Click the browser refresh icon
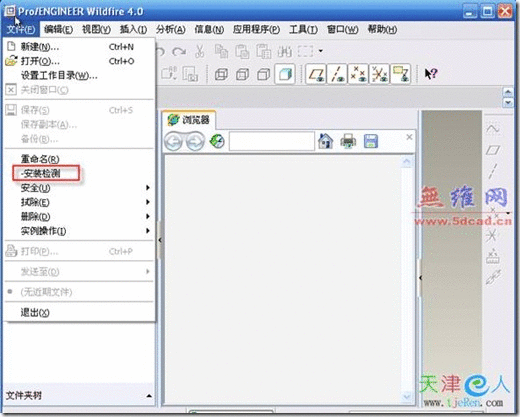The height and width of the screenshot is (417, 520). pyautogui.click(x=217, y=141)
